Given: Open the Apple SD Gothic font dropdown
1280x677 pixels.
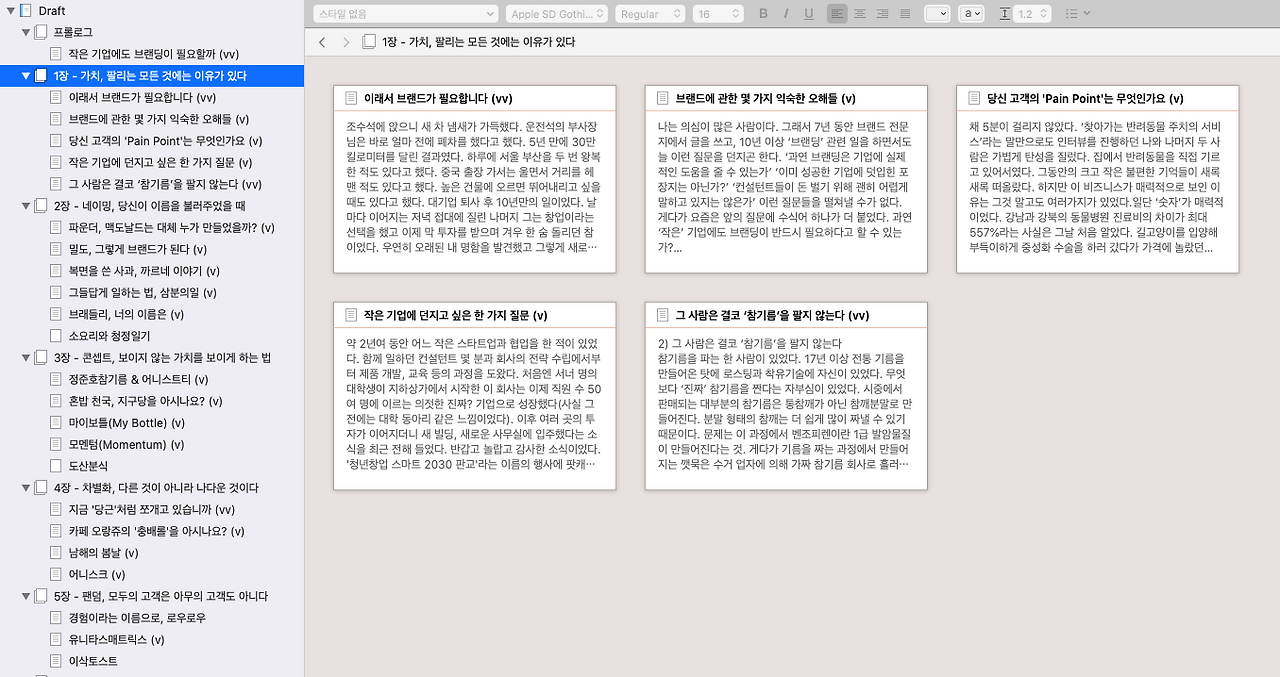Looking at the screenshot, I should (x=558, y=13).
